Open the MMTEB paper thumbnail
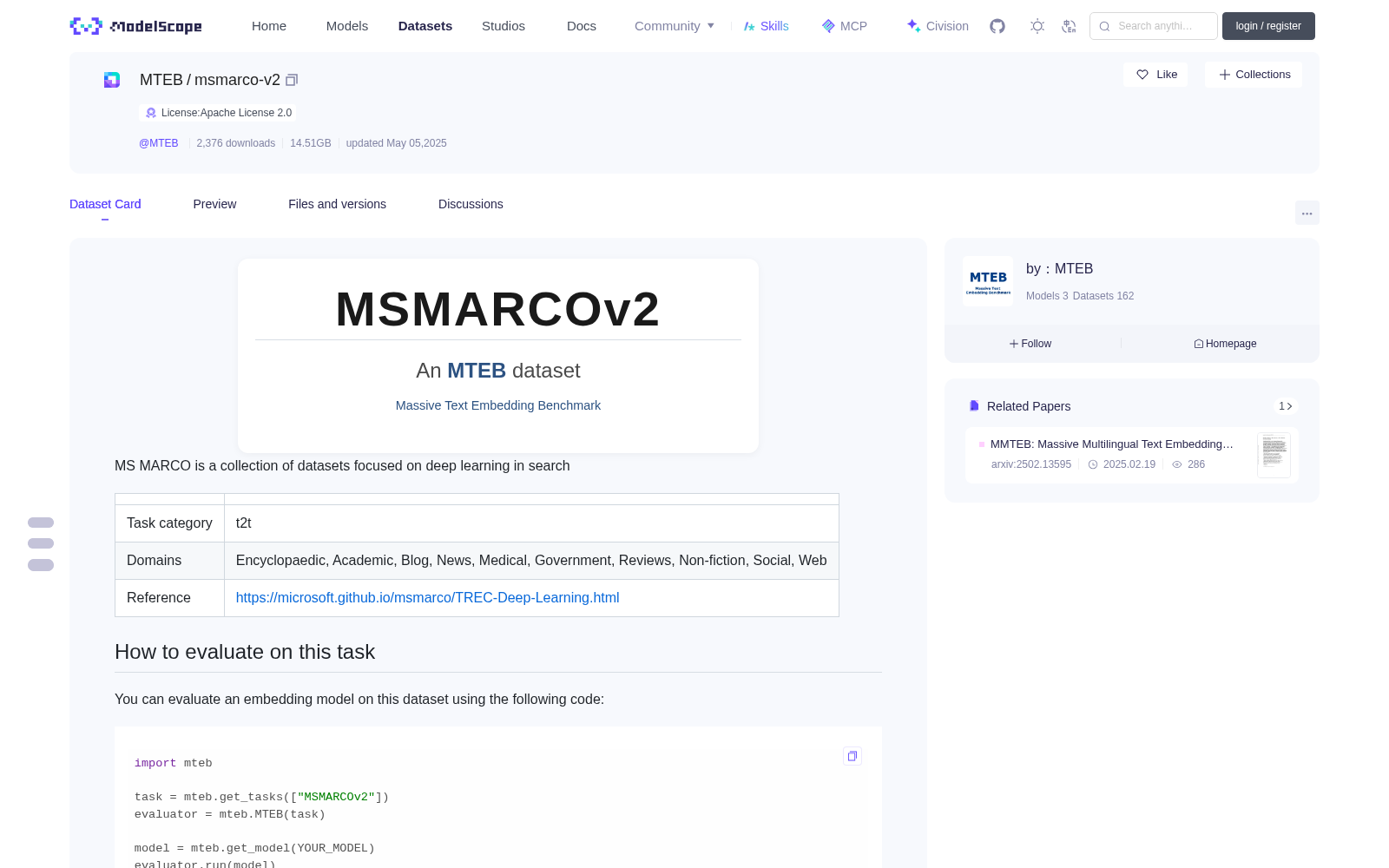Viewport: 1389px width, 868px height. coord(1274,454)
